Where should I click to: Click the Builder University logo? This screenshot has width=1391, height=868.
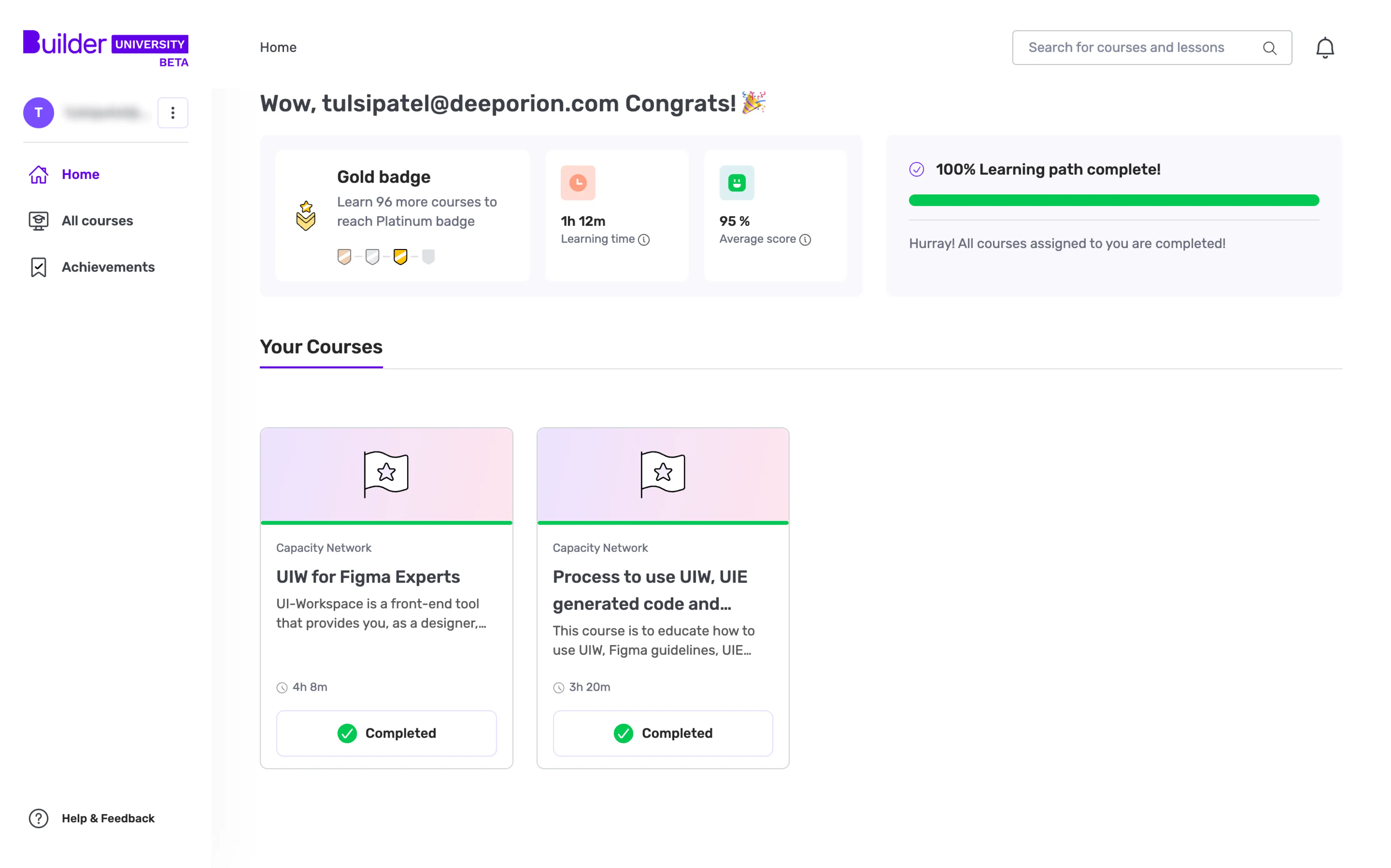point(106,47)
